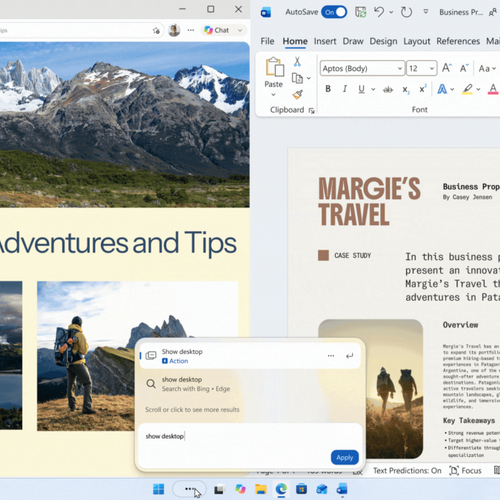Switch to the References ribbon tab

click(458, 41)
